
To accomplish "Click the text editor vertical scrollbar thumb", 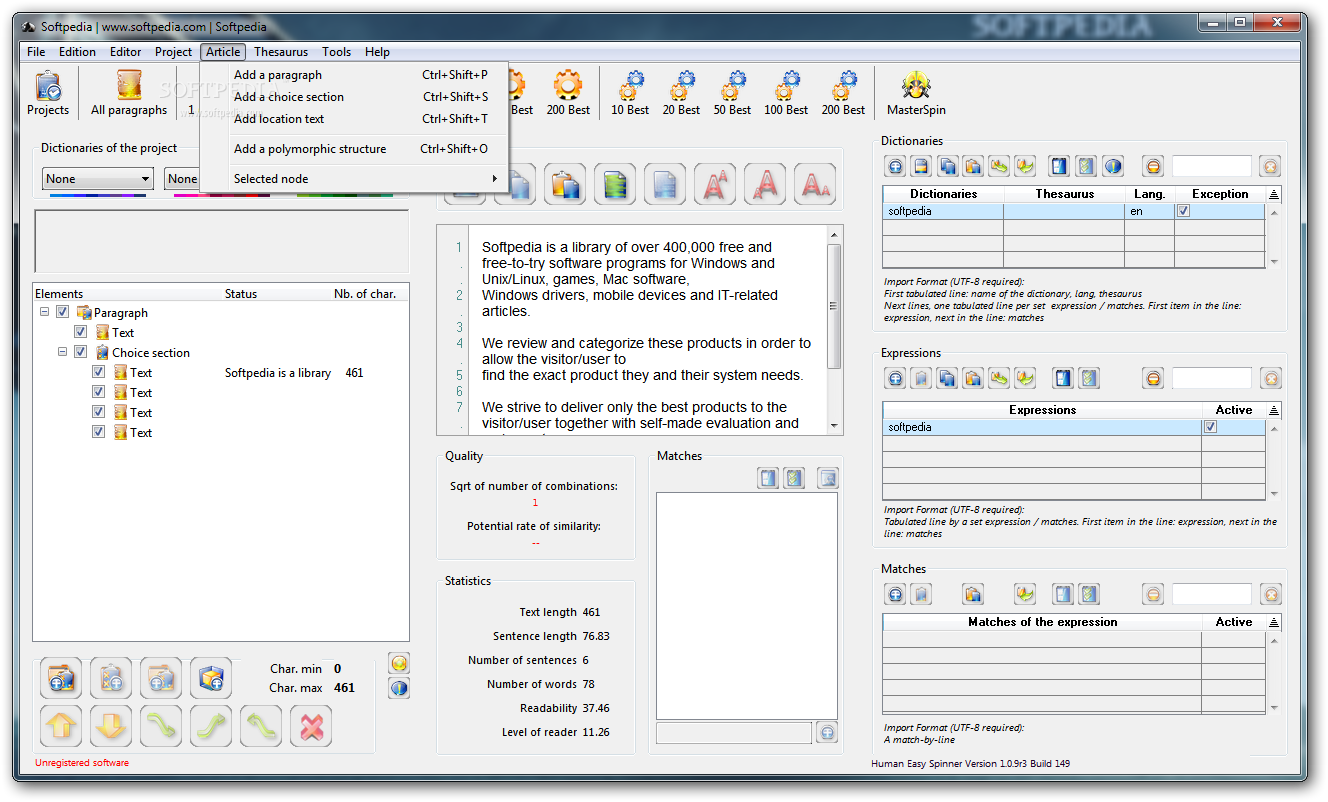I will [x=835, y=307].
